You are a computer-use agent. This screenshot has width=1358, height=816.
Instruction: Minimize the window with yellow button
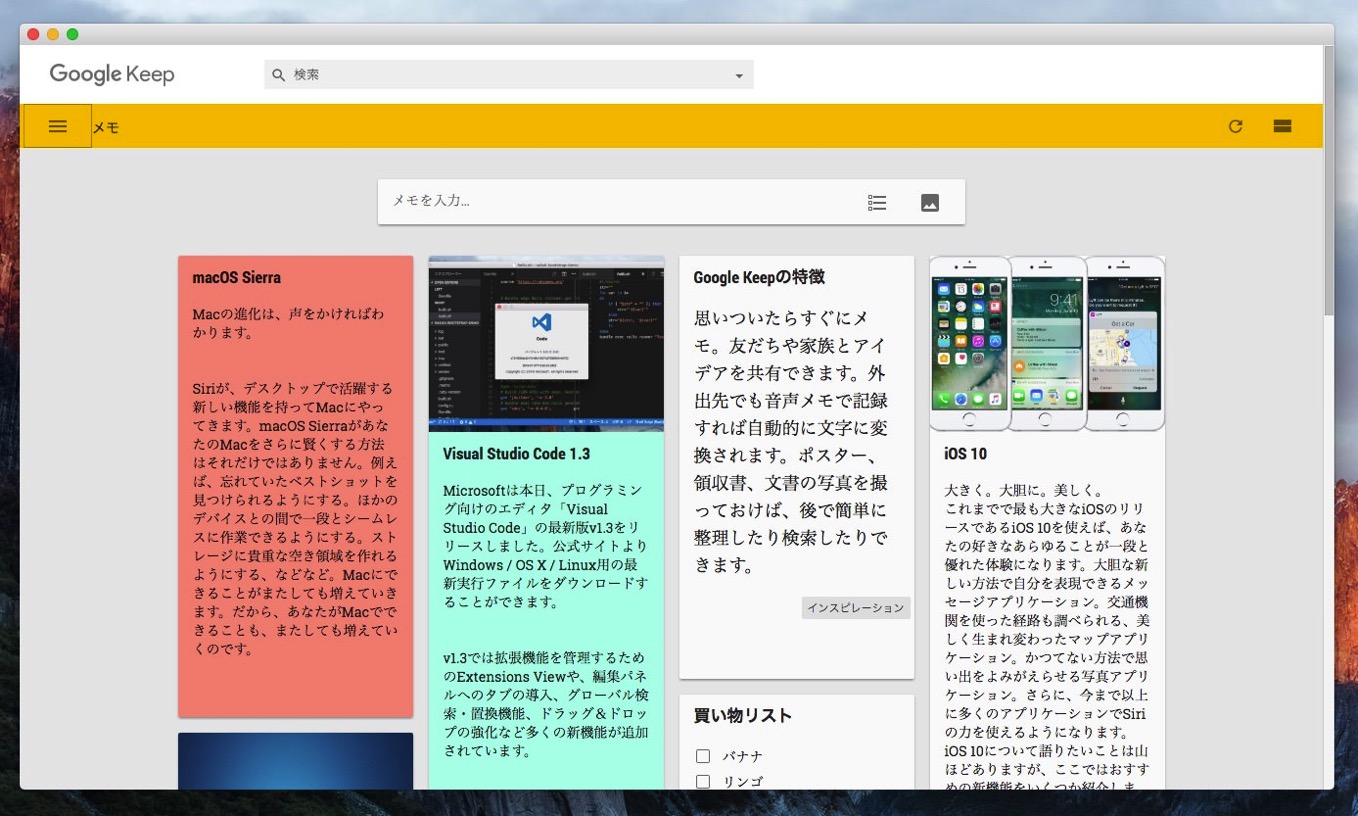click(x=53, y=34)
